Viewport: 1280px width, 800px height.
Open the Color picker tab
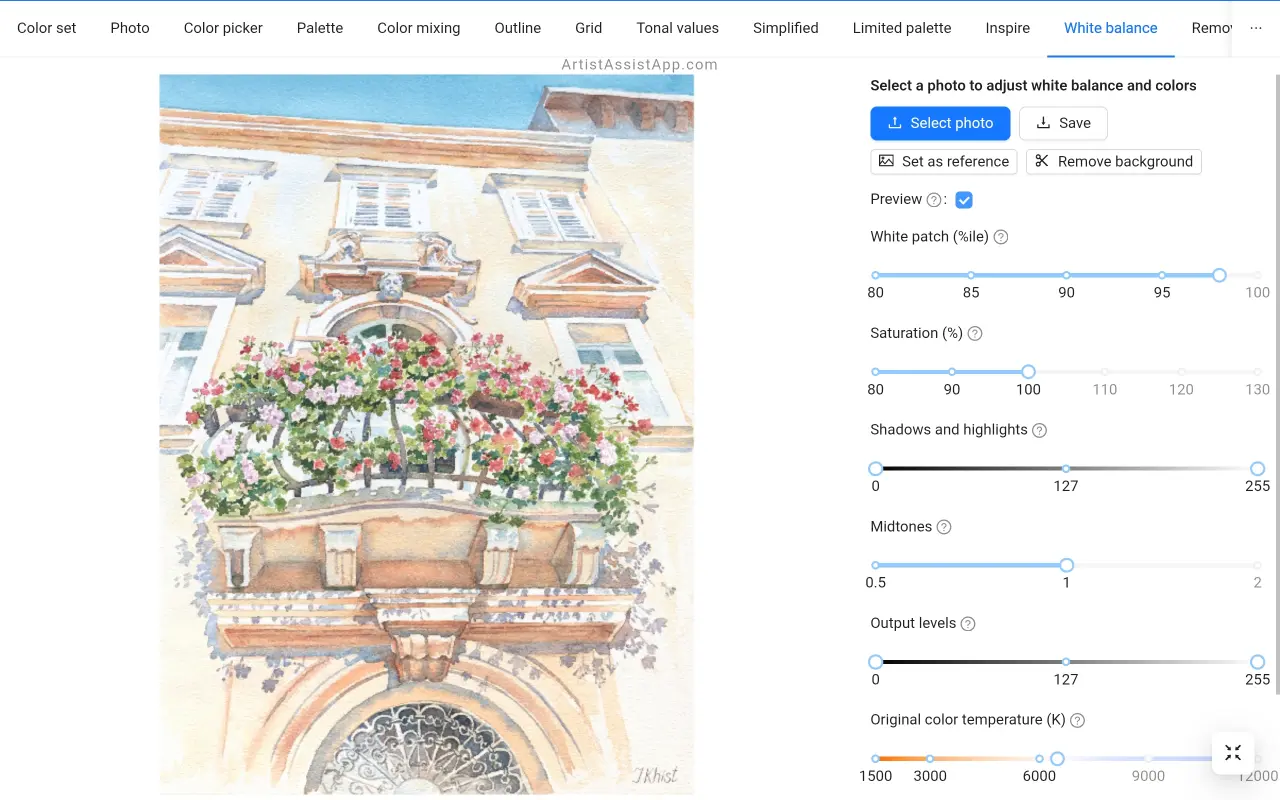click(223, 28)
